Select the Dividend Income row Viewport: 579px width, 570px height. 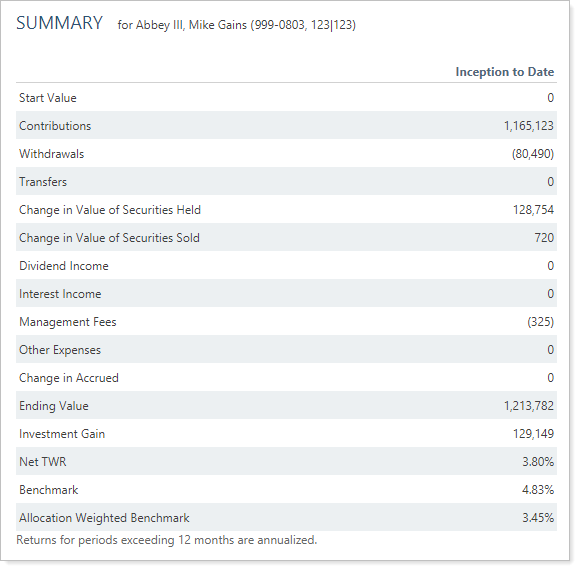pos(286,266)
